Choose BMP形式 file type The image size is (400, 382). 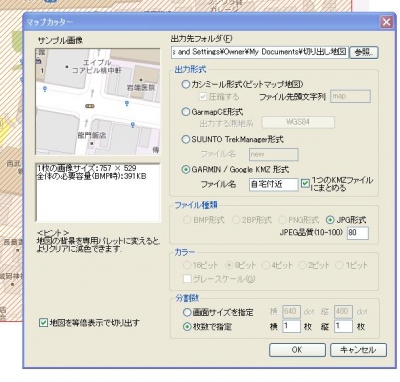(x=187, y=220)
